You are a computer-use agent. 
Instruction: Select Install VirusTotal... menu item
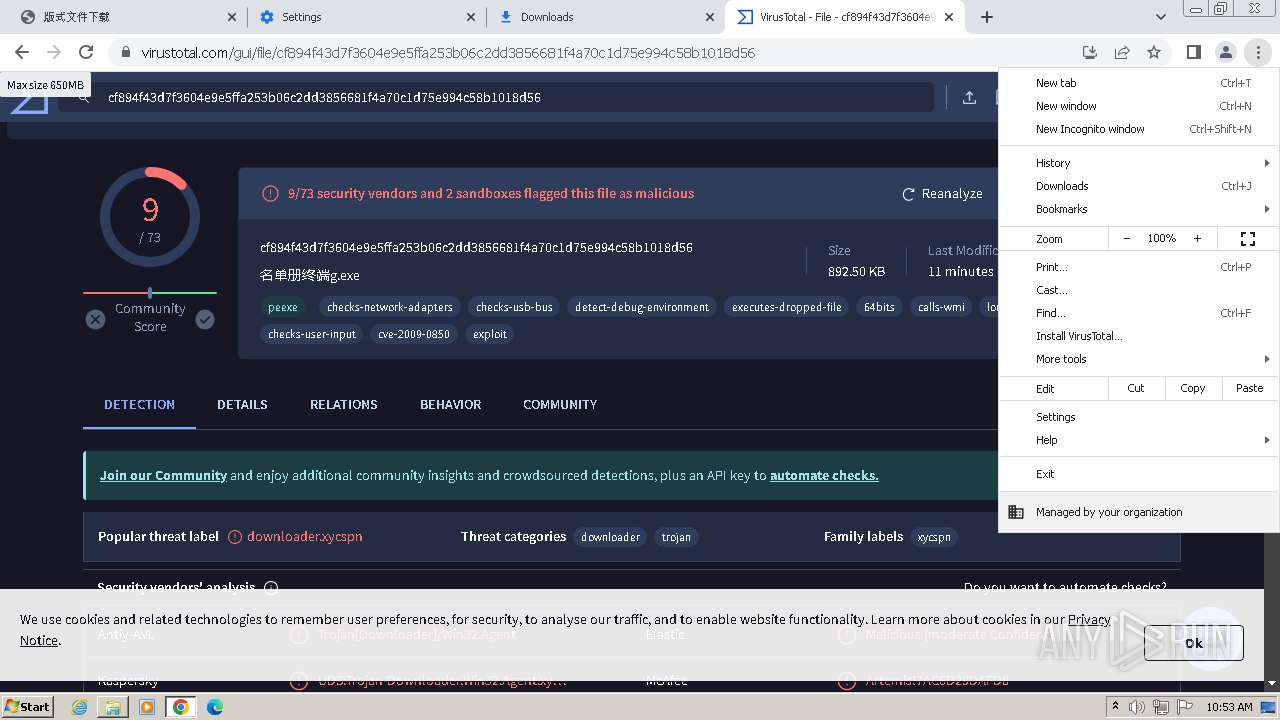point(1139,336)
